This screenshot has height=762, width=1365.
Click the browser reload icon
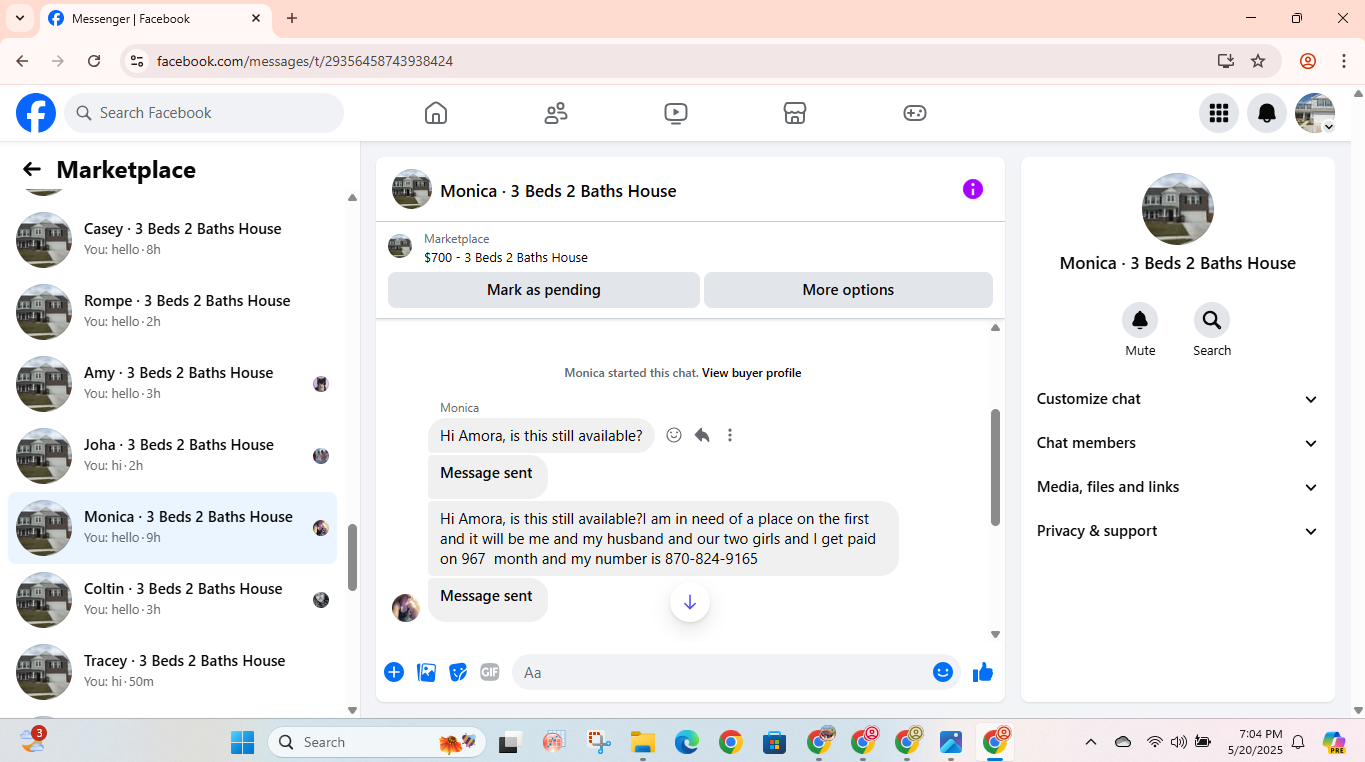point(94,61)
